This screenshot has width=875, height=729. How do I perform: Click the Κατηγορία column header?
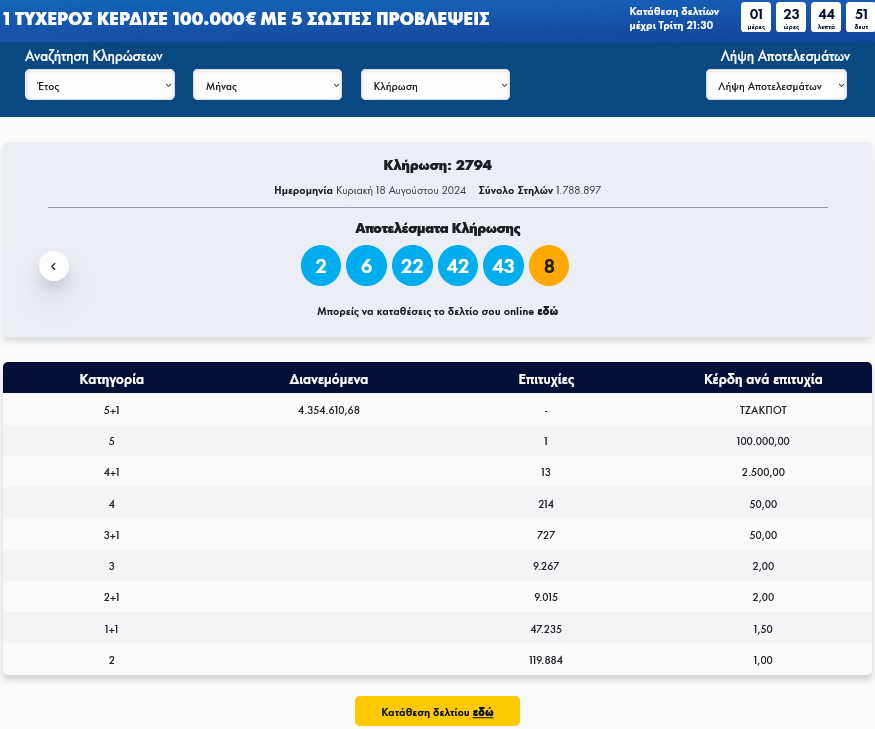(112, 379)
